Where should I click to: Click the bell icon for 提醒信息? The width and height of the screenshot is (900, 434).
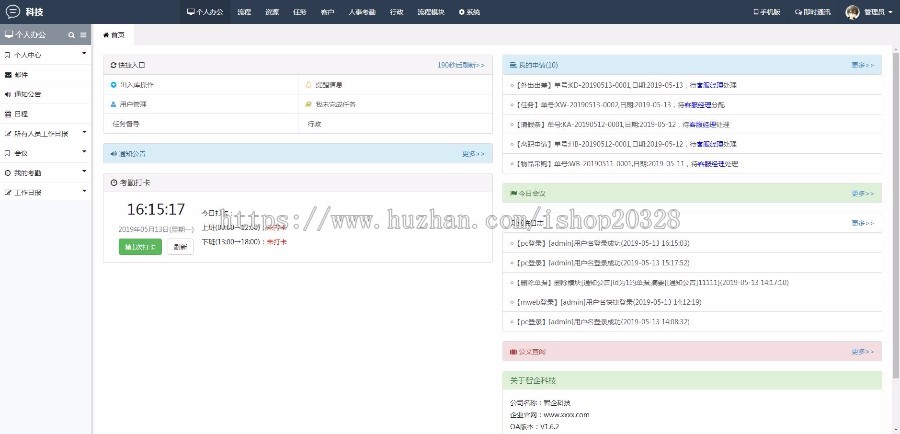[308, 85]
